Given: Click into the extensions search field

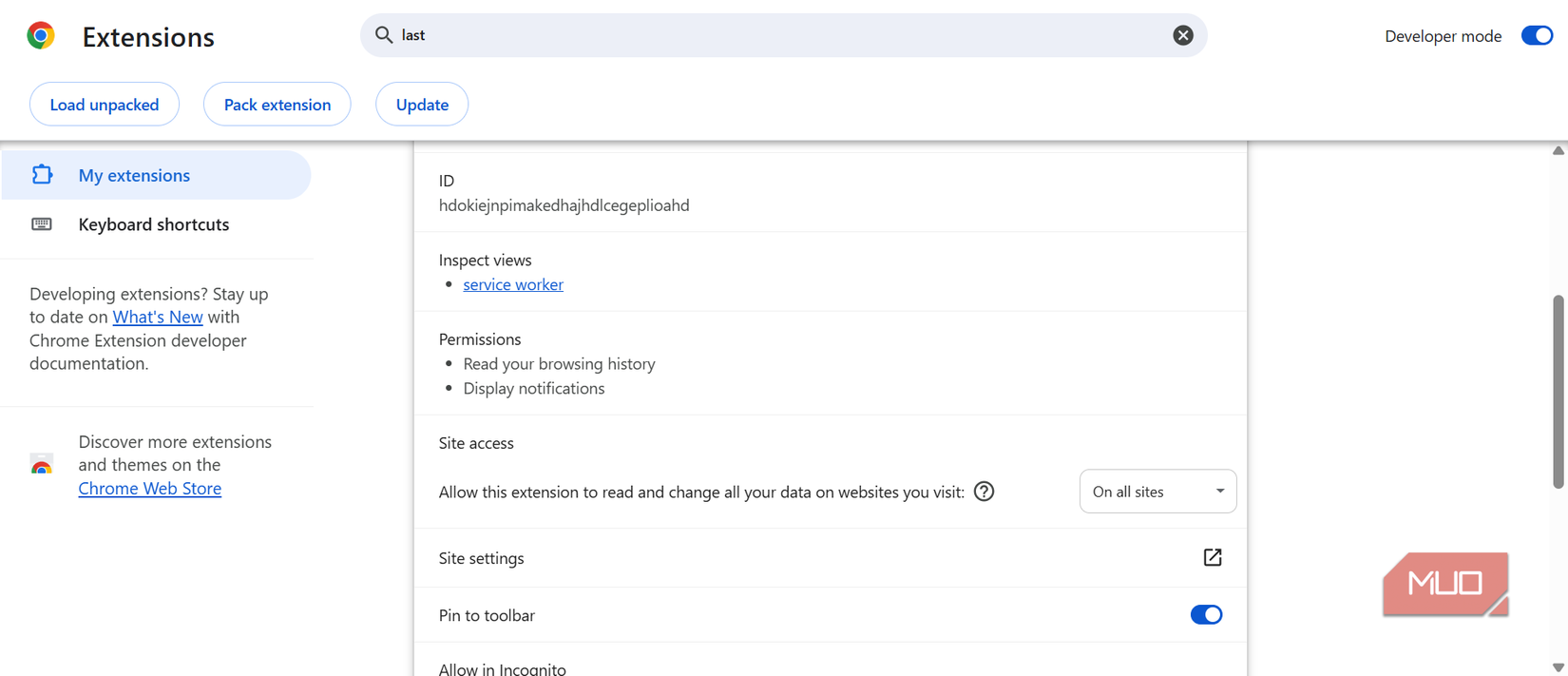Looking at the screenshot, I should 783,35.
